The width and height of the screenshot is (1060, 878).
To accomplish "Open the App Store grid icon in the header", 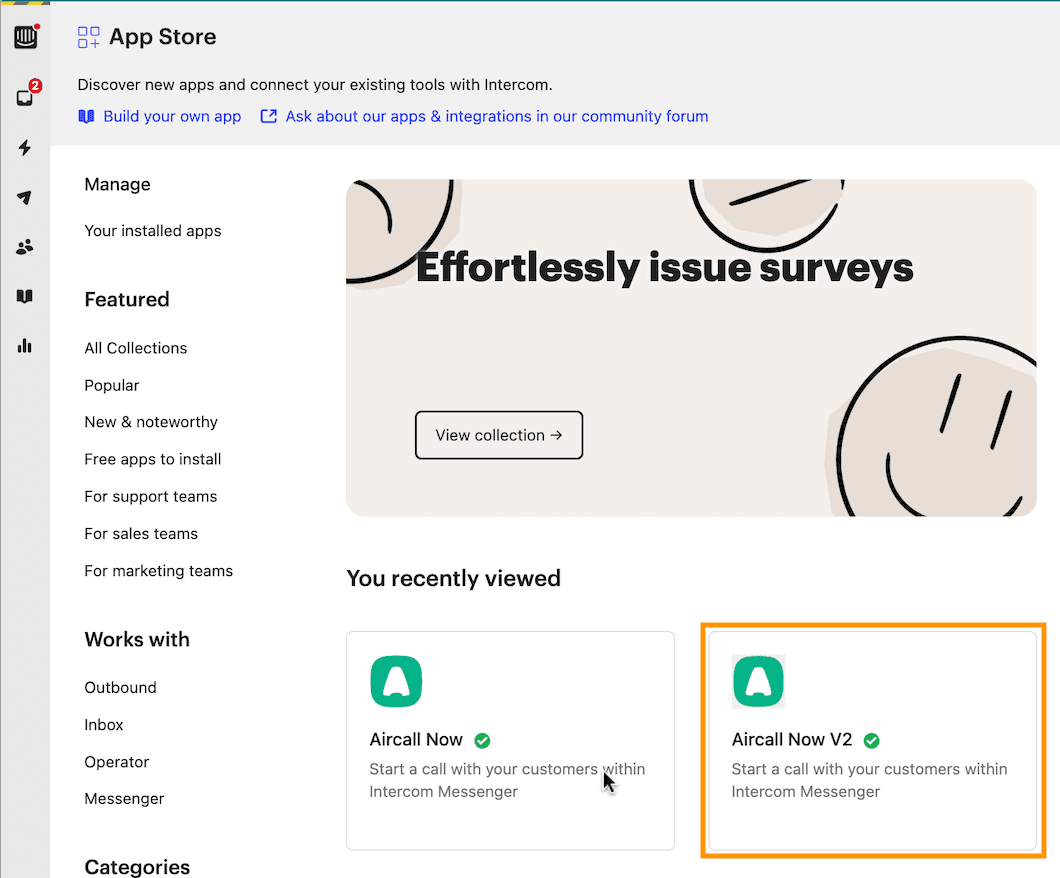I will tap(89, 36).
